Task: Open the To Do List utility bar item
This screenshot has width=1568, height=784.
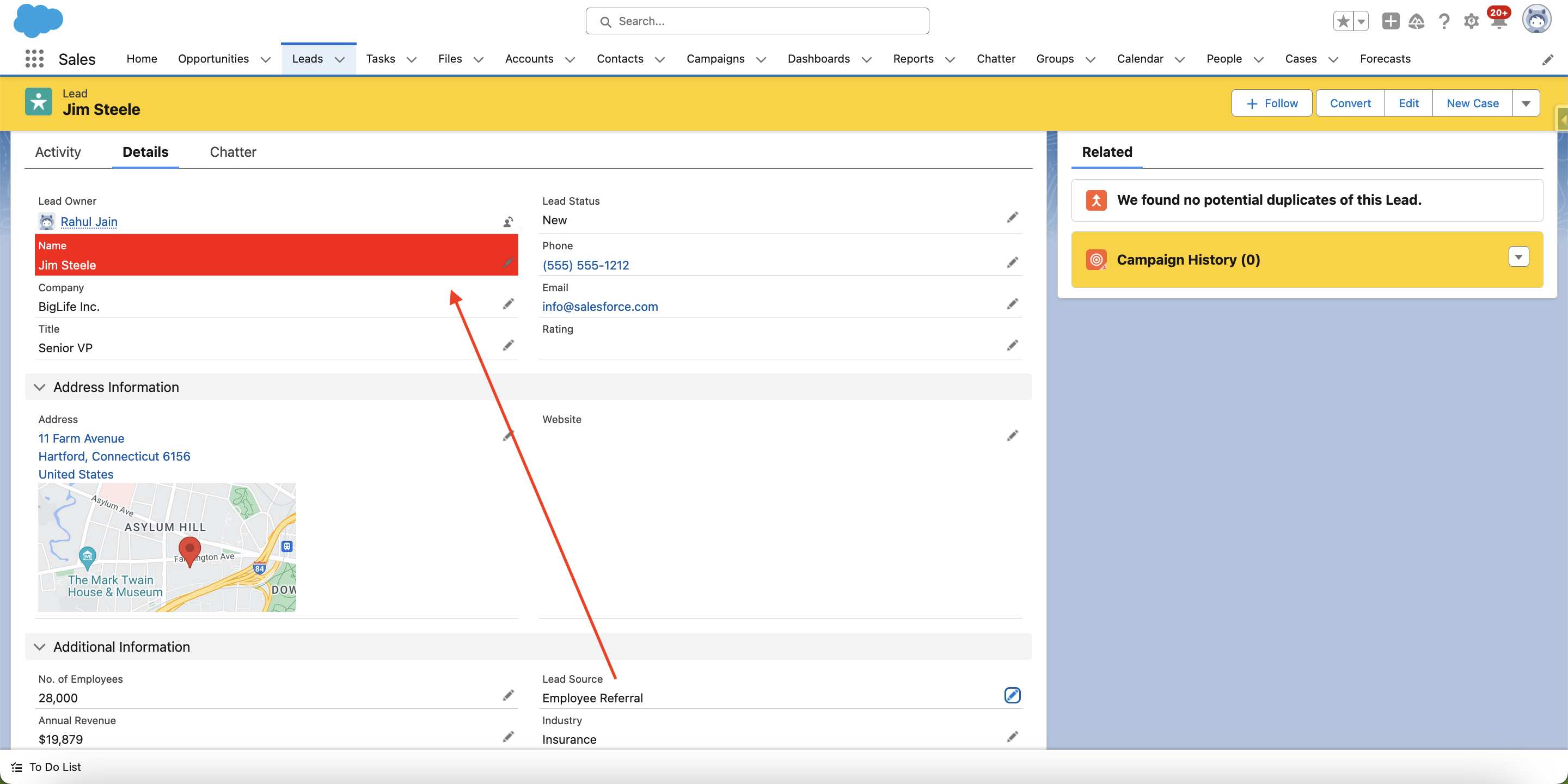Action: click(x=46, y=768)
